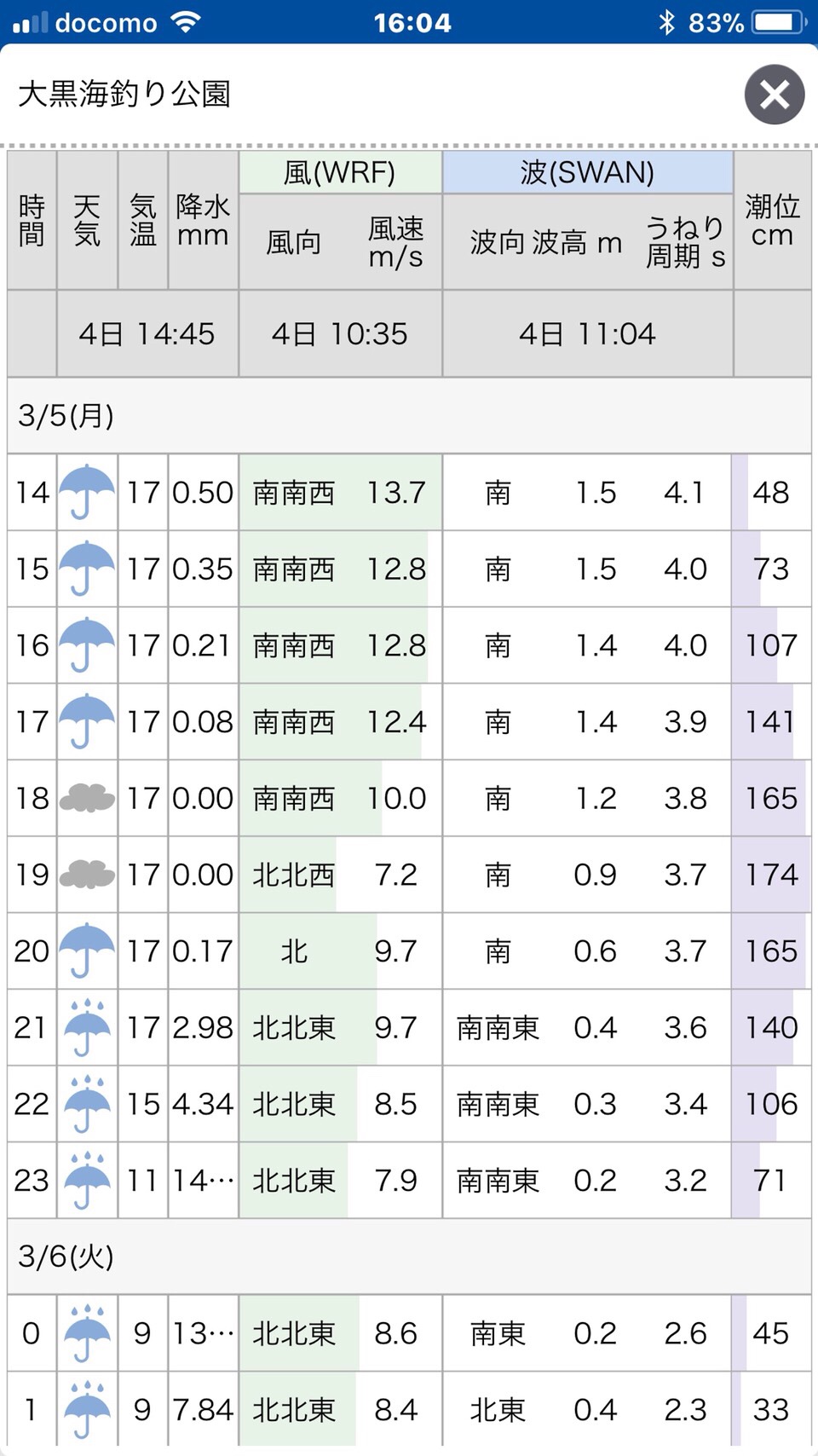Select the 風(WRF) column header
The image size is (818, 1456).
(x=340, y=172)
